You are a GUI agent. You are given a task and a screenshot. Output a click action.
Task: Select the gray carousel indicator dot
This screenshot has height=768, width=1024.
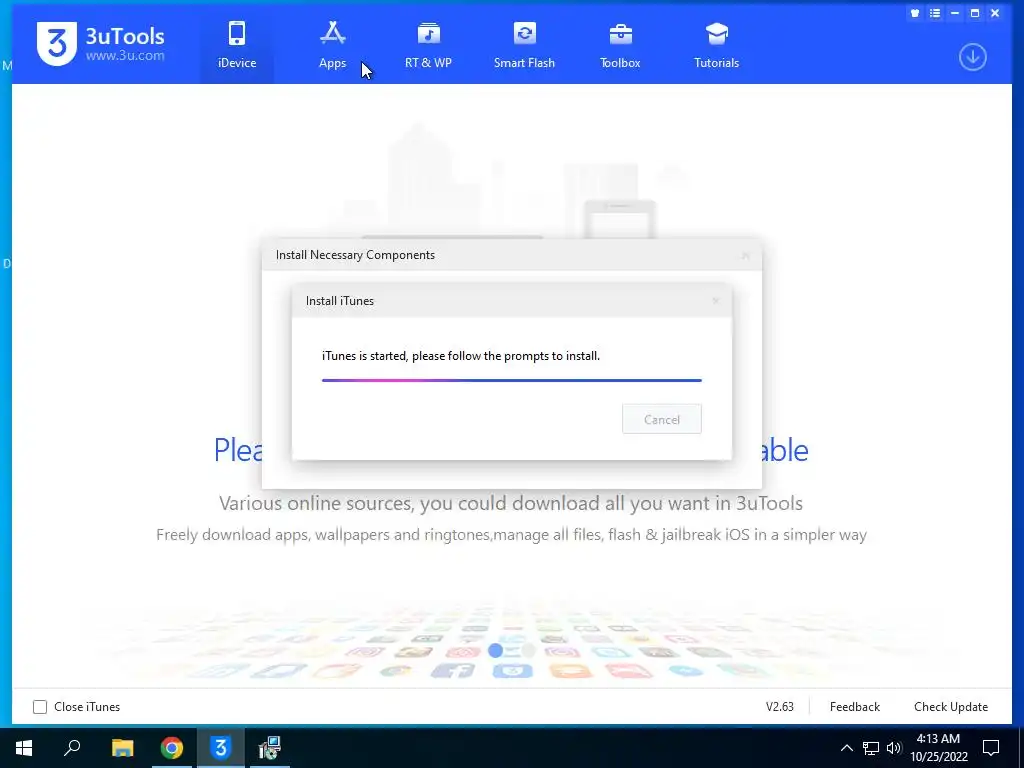(x=528, y=650)
